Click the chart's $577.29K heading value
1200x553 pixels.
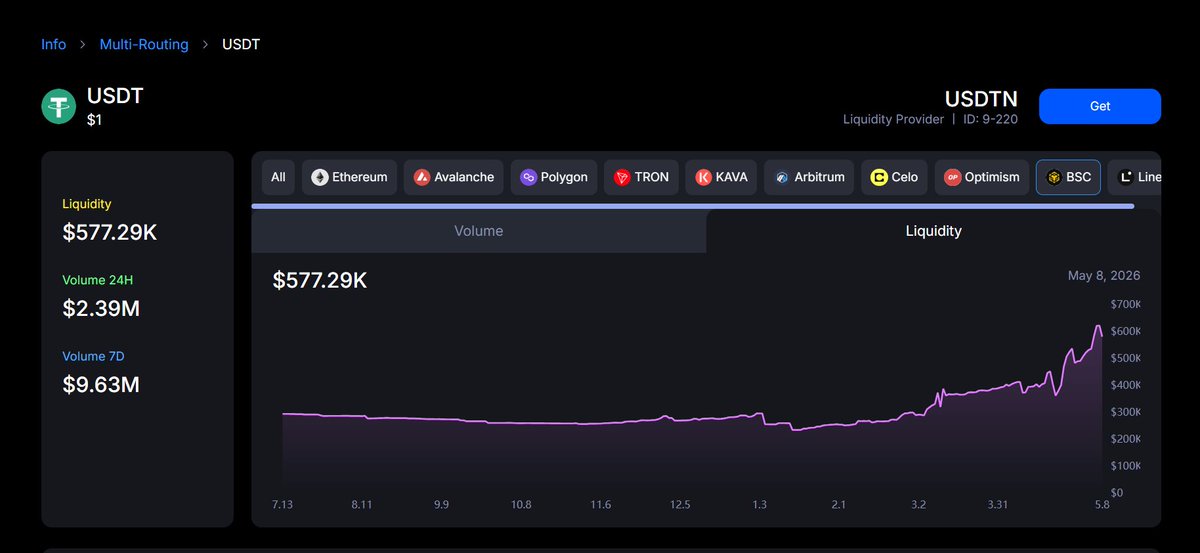320,281
